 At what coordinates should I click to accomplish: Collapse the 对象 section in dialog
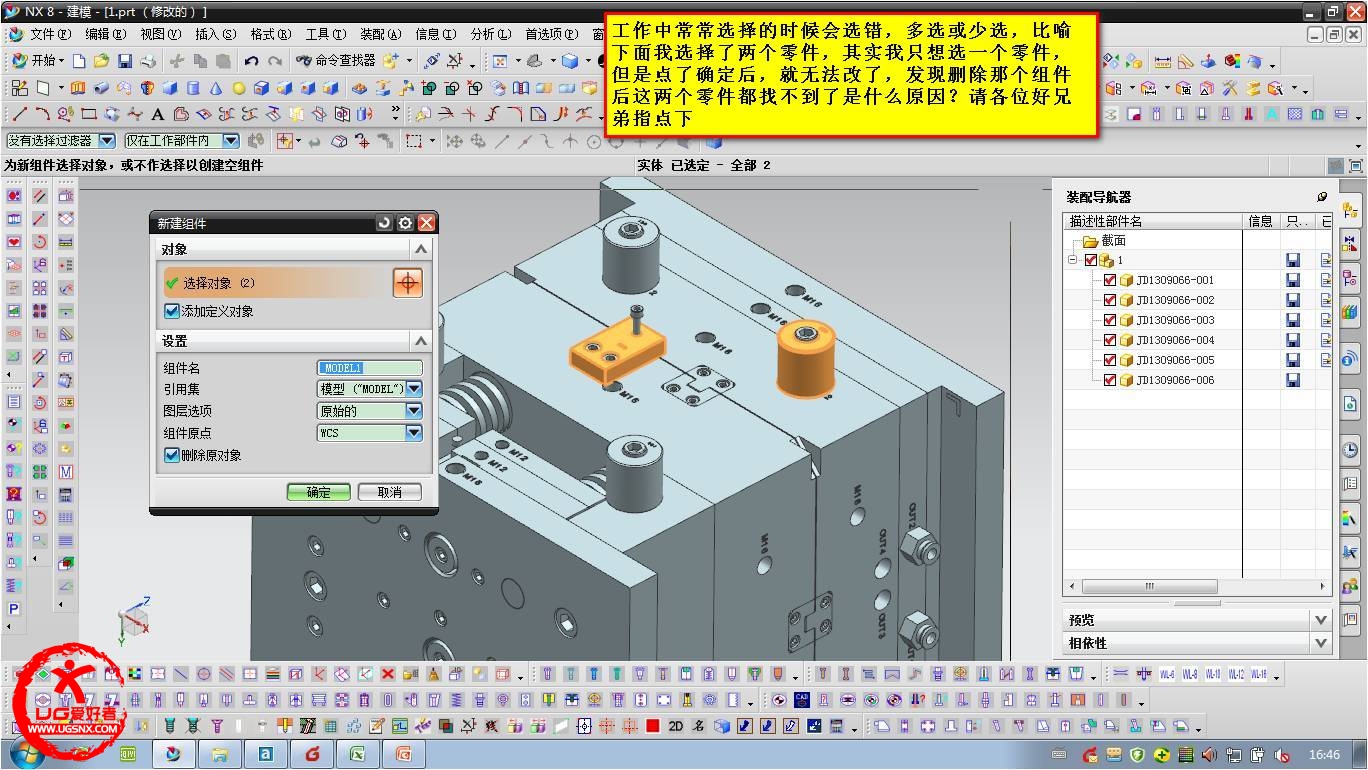(x=421, y=249)
